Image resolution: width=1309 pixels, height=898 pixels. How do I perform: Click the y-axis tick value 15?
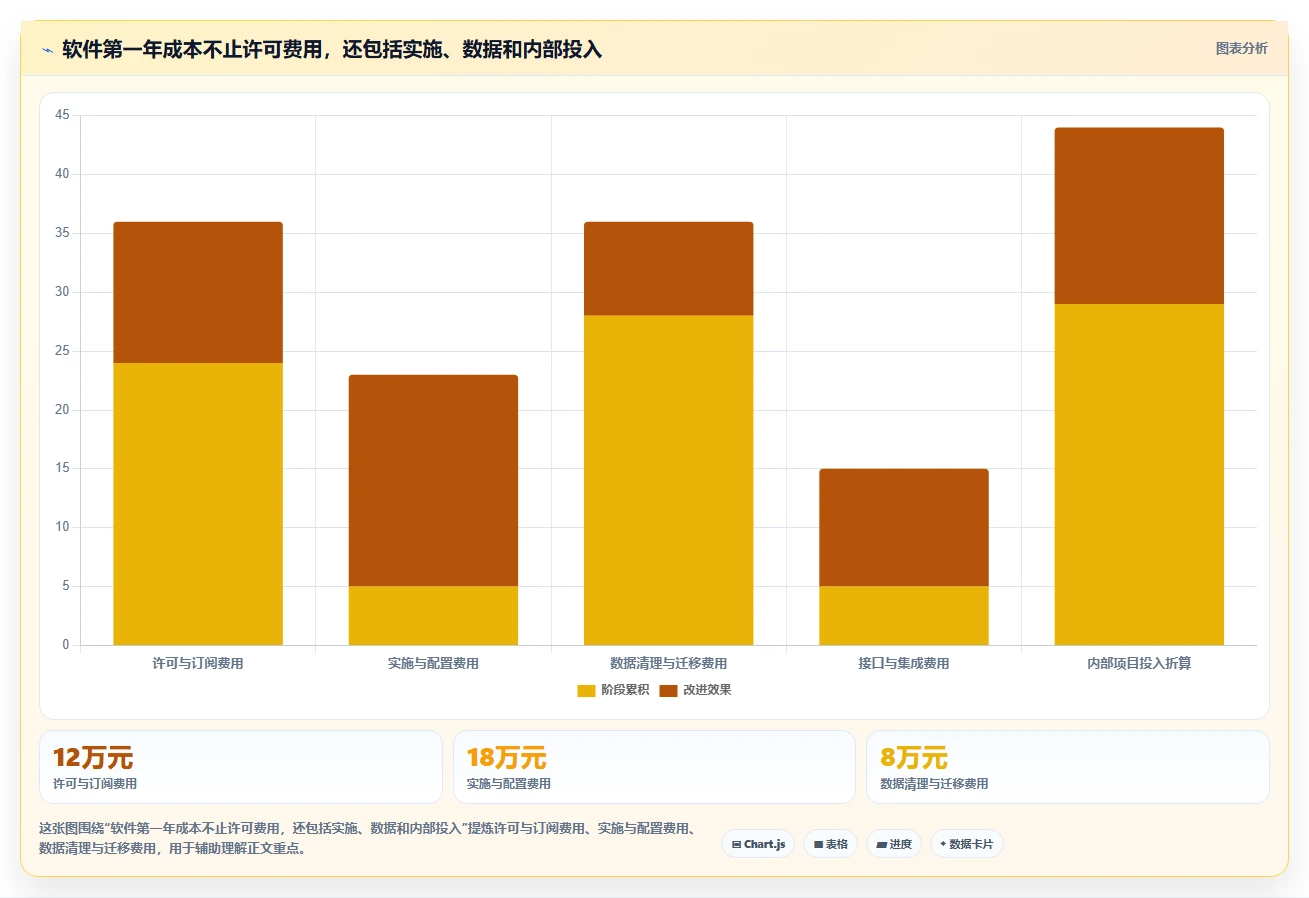[63, 468]
